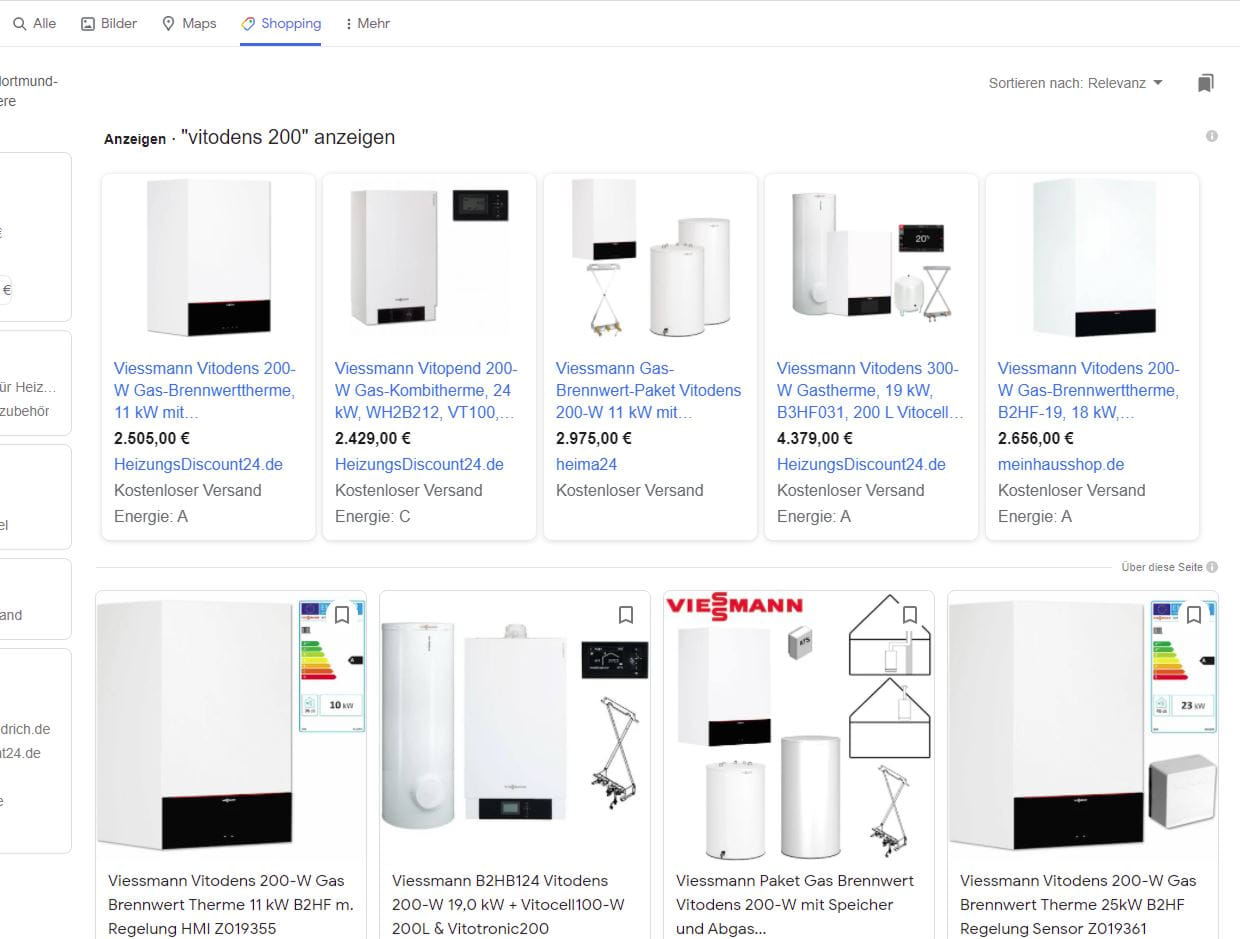1240x939 pixels.
Task: Click the info icon beside the ads heading
Action: pyautogui.click(x=1212, y=136)
